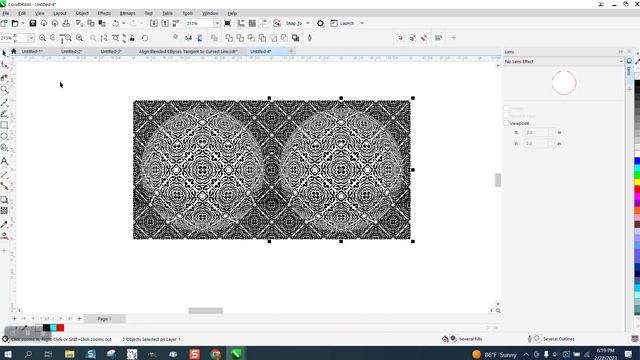Pick the black swatch in document palette
The image size is (640, 360).
[x=47, y=328]
